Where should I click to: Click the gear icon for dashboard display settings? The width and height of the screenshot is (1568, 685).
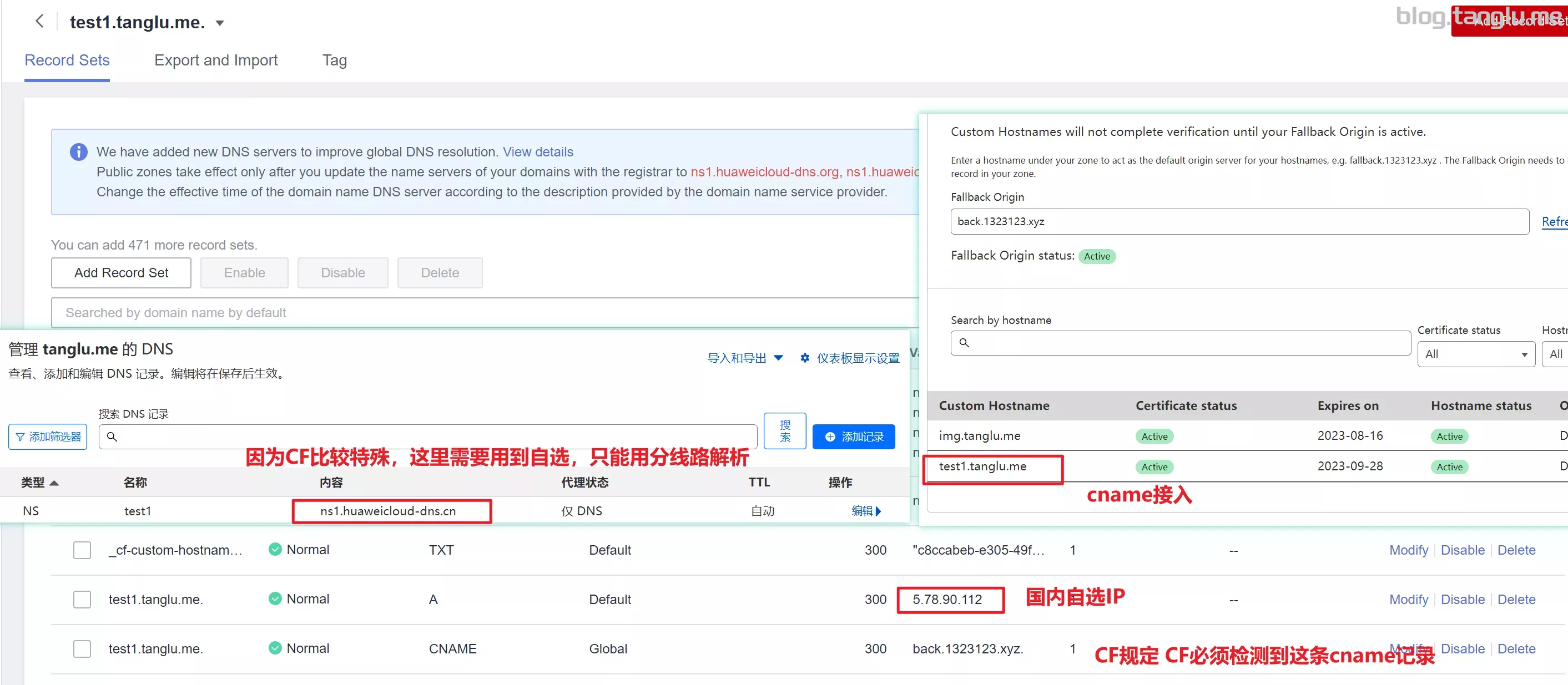805,358
